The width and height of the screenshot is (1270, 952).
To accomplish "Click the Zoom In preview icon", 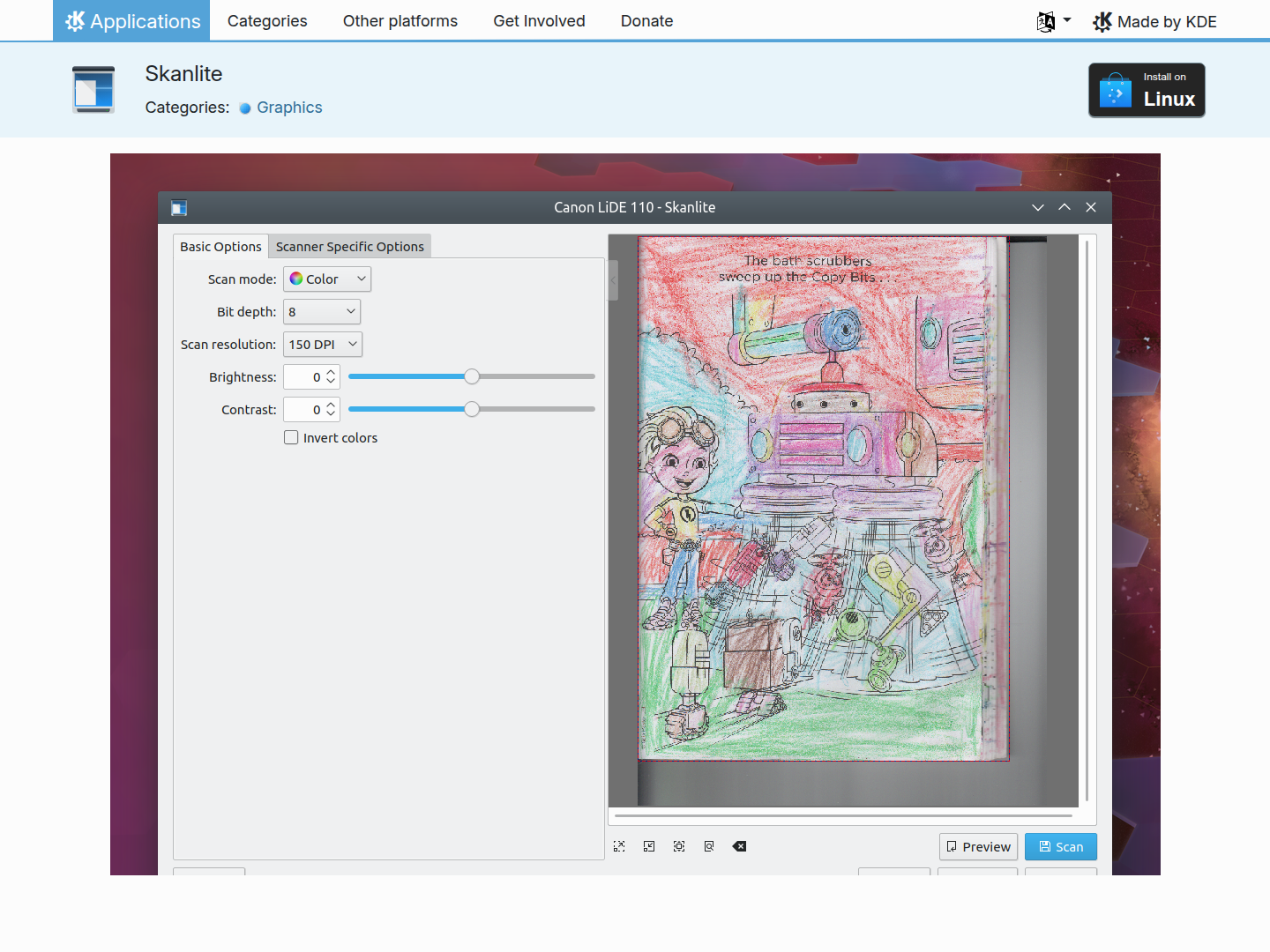I will (x=619, y=846).
